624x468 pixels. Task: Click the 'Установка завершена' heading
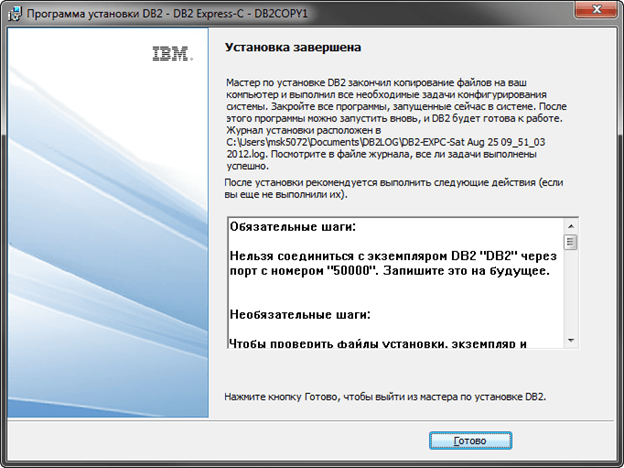click(293, 47)
